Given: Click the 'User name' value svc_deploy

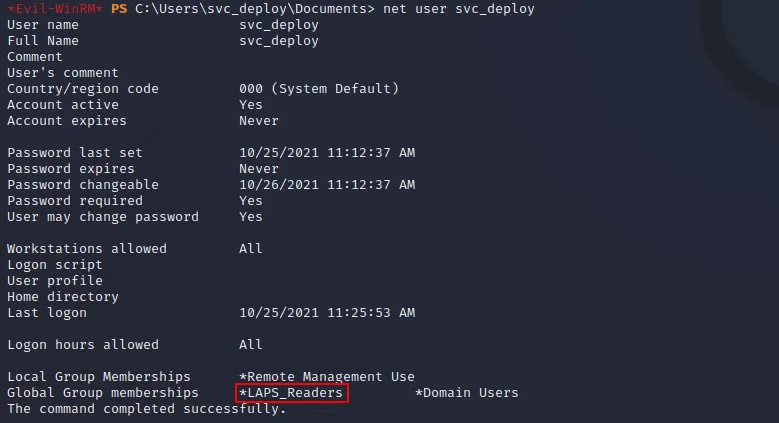Looking at the screenshot, I should point(279,25).
